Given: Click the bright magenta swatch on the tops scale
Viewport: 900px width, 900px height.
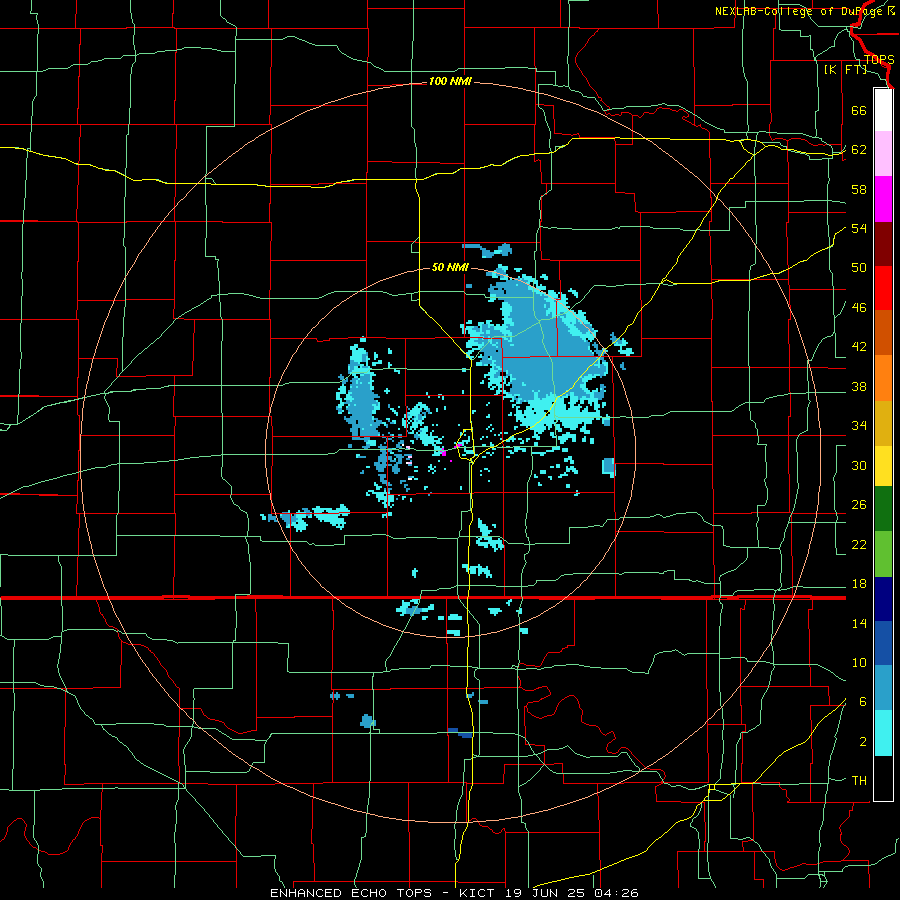Looking at the screenshot, I should click(x=883, y=199).
